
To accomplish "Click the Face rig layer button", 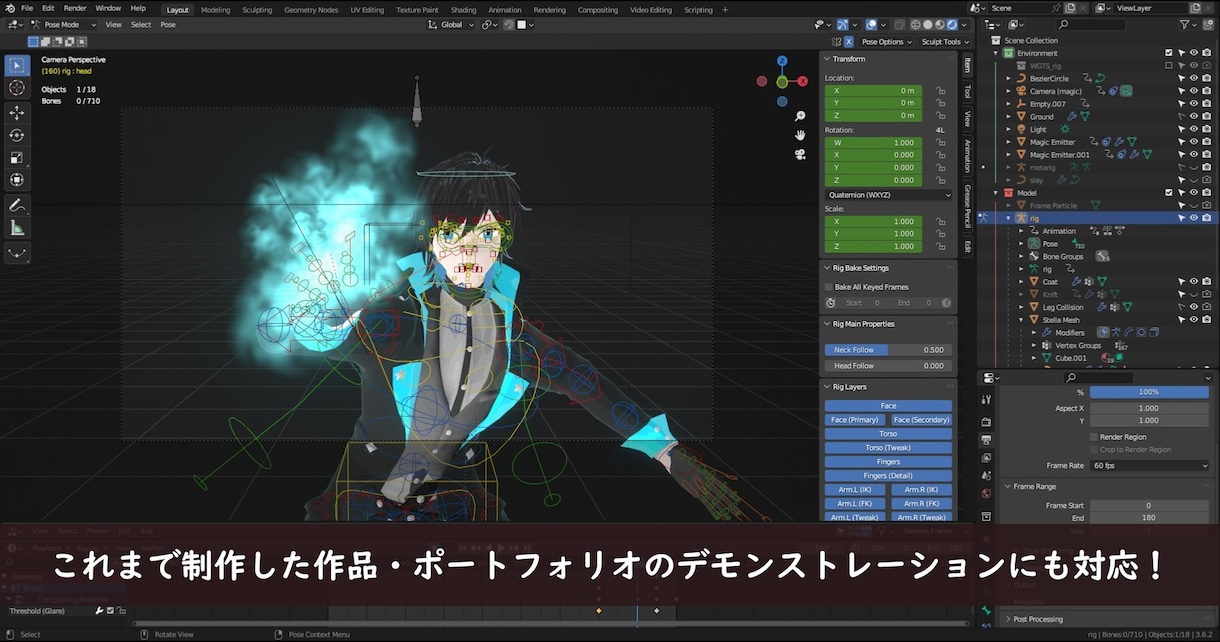I will (888, 406).
